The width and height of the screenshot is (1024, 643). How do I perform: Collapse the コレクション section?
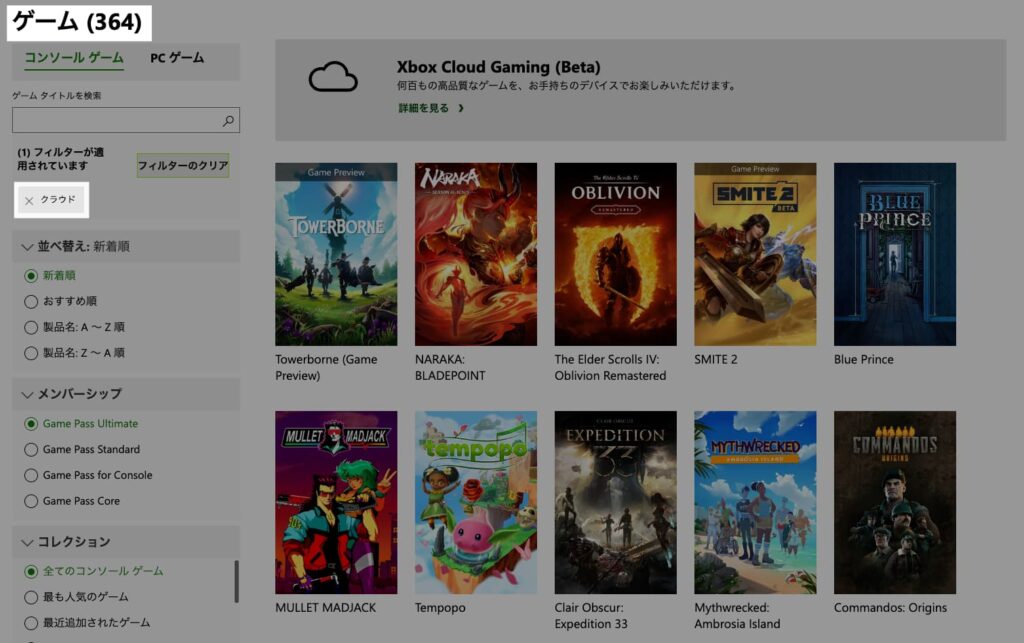tap(126, 542)
